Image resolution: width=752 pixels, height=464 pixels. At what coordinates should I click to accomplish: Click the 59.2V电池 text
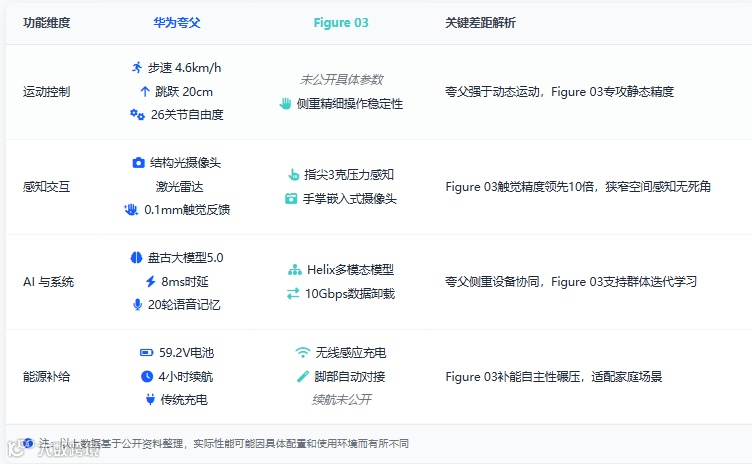[187, 353]
